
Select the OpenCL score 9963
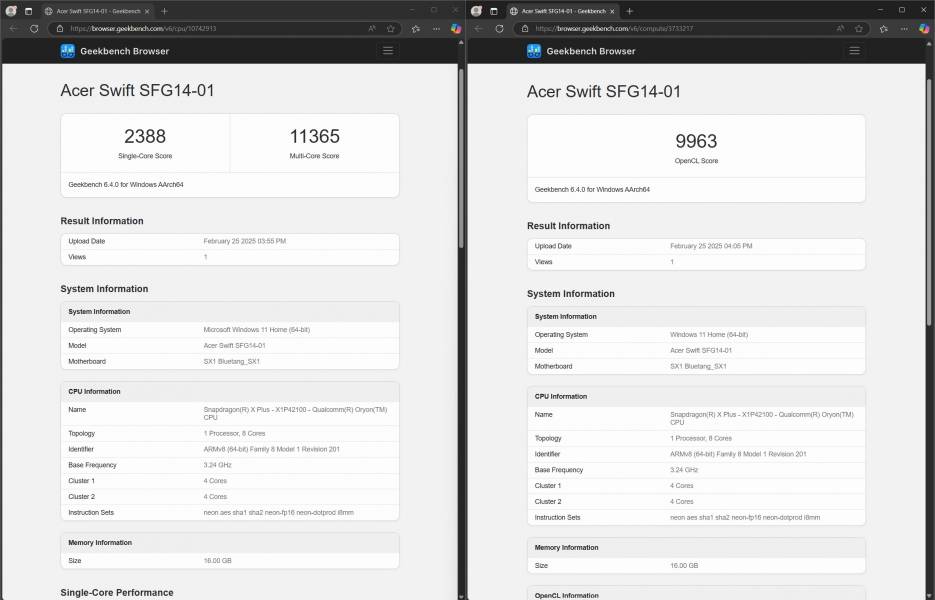(x=696, y=141)
